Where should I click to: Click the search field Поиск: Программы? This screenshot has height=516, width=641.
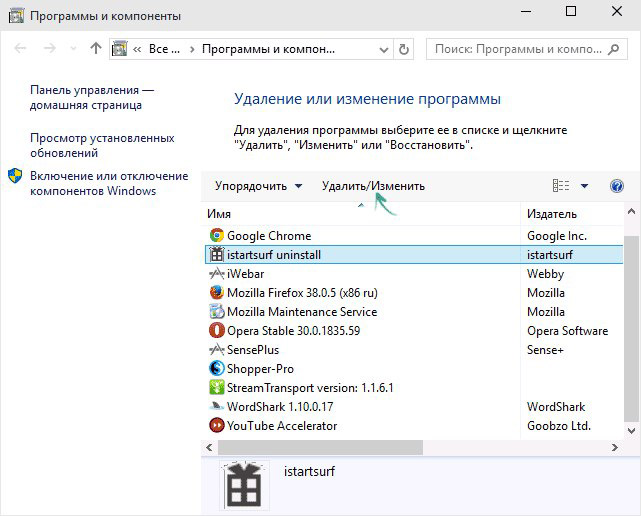click(x=525, y=48)
